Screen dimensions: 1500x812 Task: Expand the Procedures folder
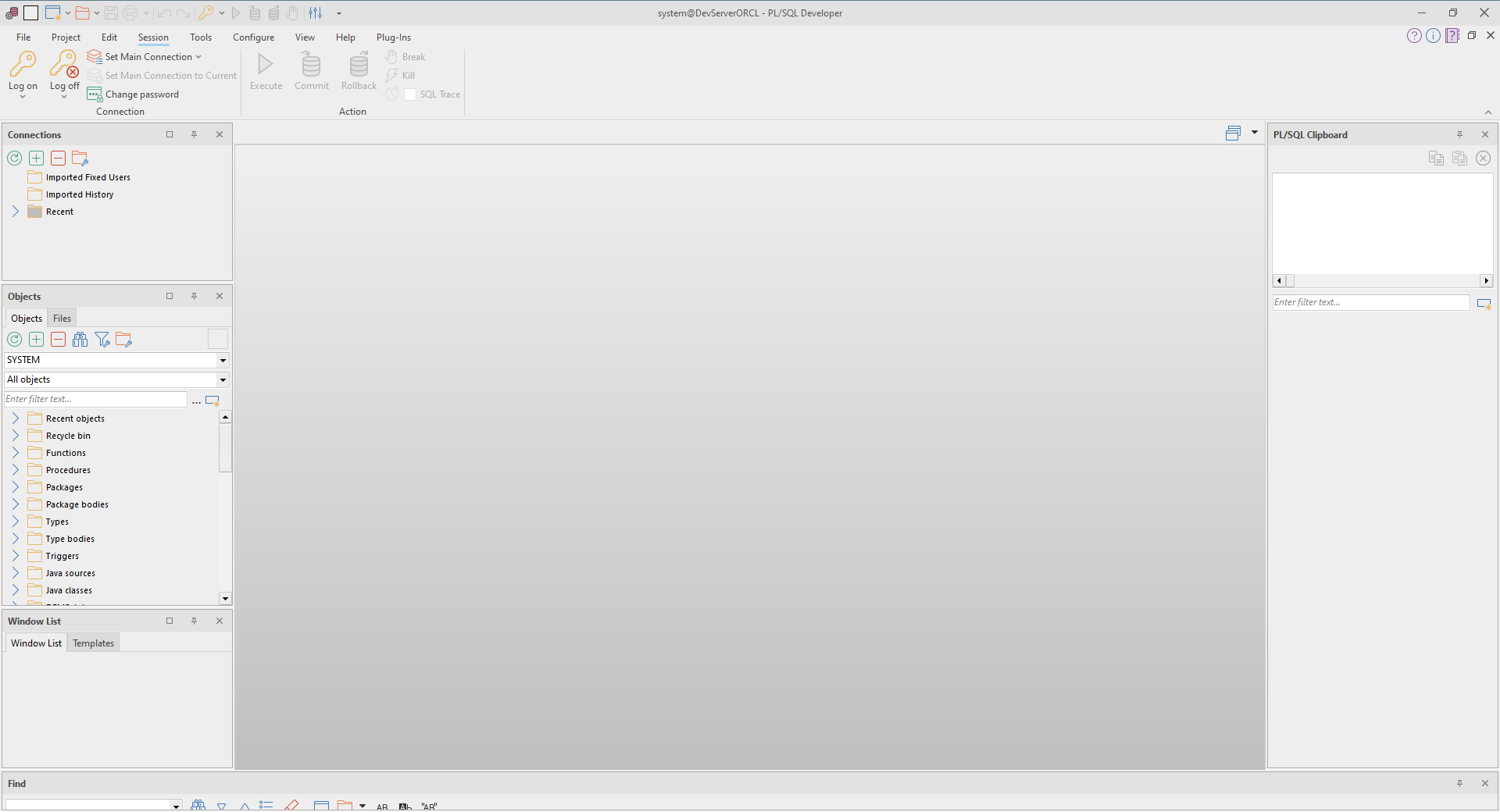point(15,470)
